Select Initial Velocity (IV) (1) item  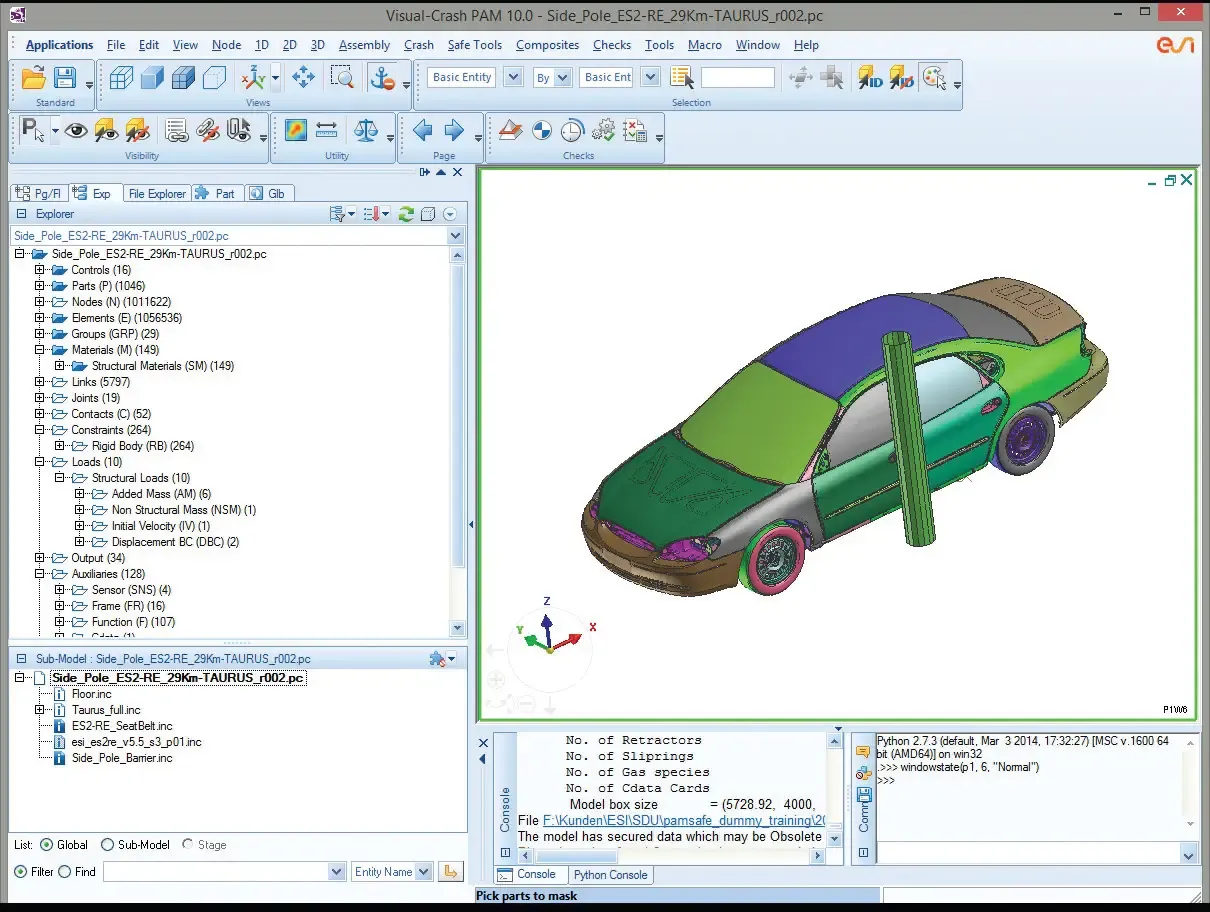pyautogui.click(x=160, y=526)
